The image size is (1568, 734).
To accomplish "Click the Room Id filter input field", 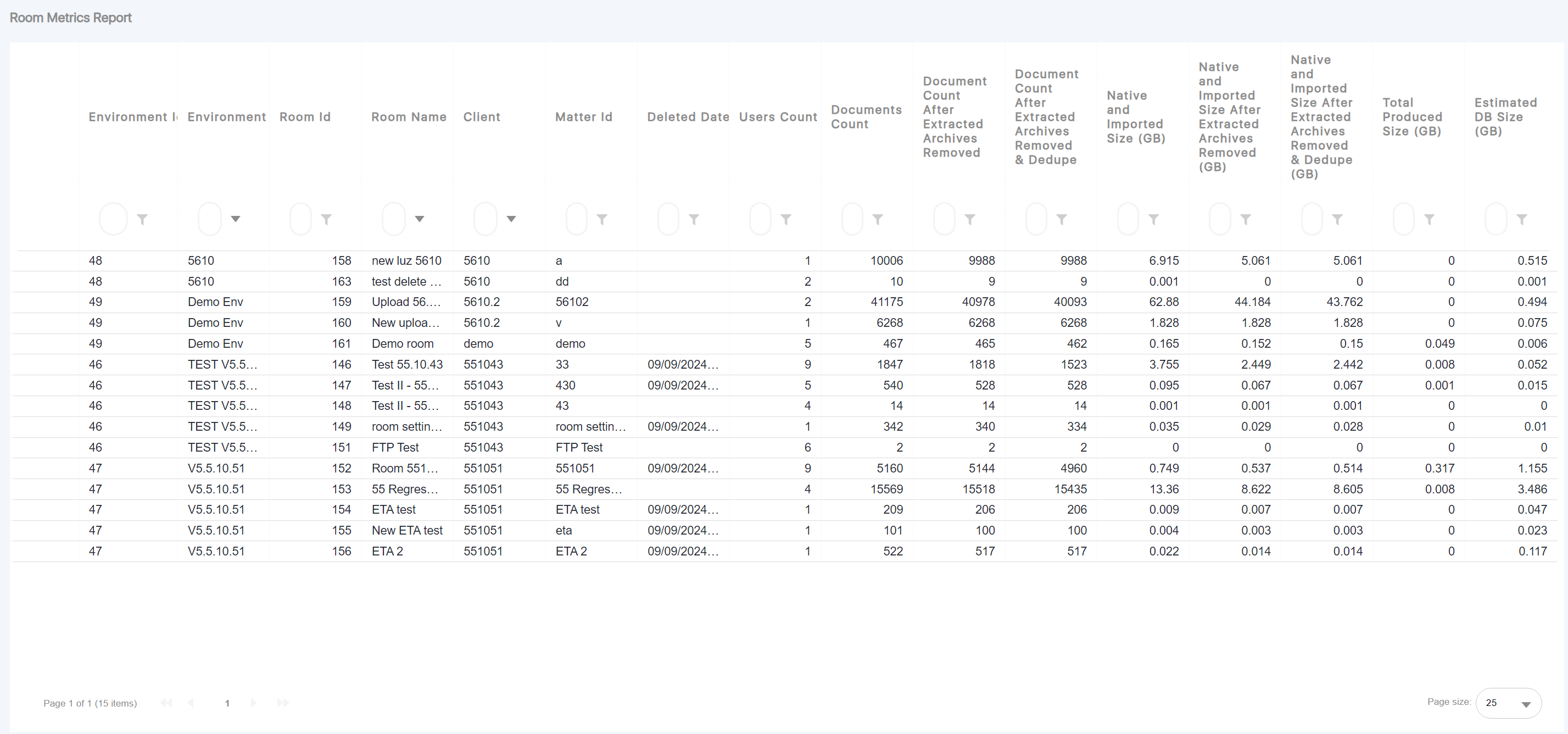I will (x=301, y=219).
